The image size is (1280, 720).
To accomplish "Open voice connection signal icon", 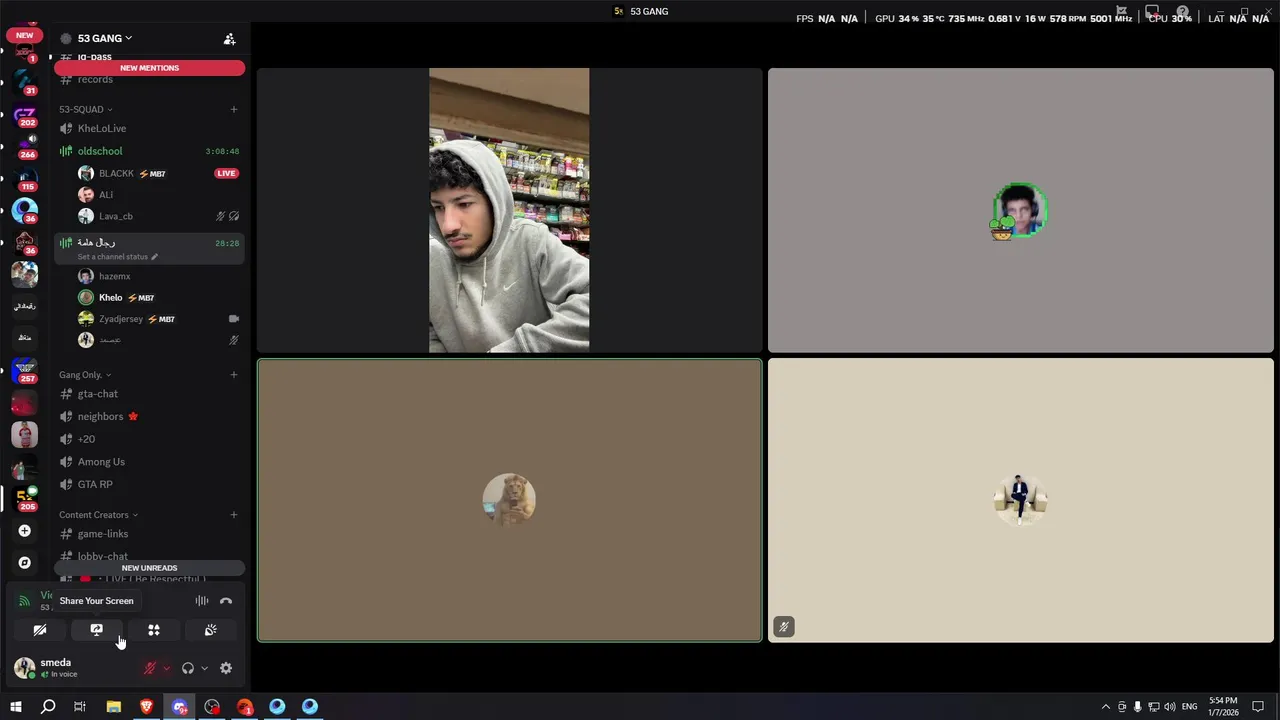I will coord(25,601).
